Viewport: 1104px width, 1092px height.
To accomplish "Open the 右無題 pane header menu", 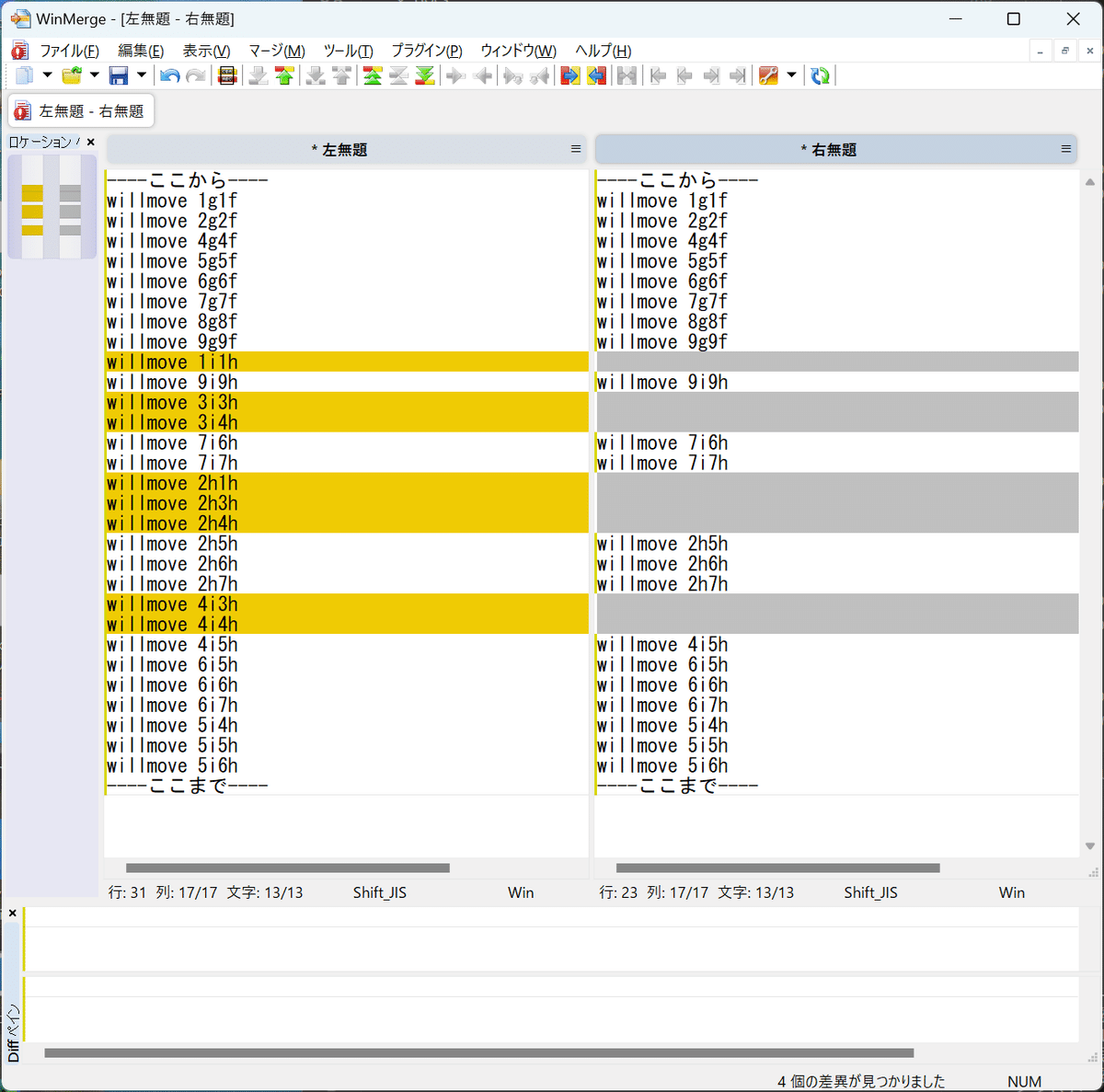I will coord(1066,149).
